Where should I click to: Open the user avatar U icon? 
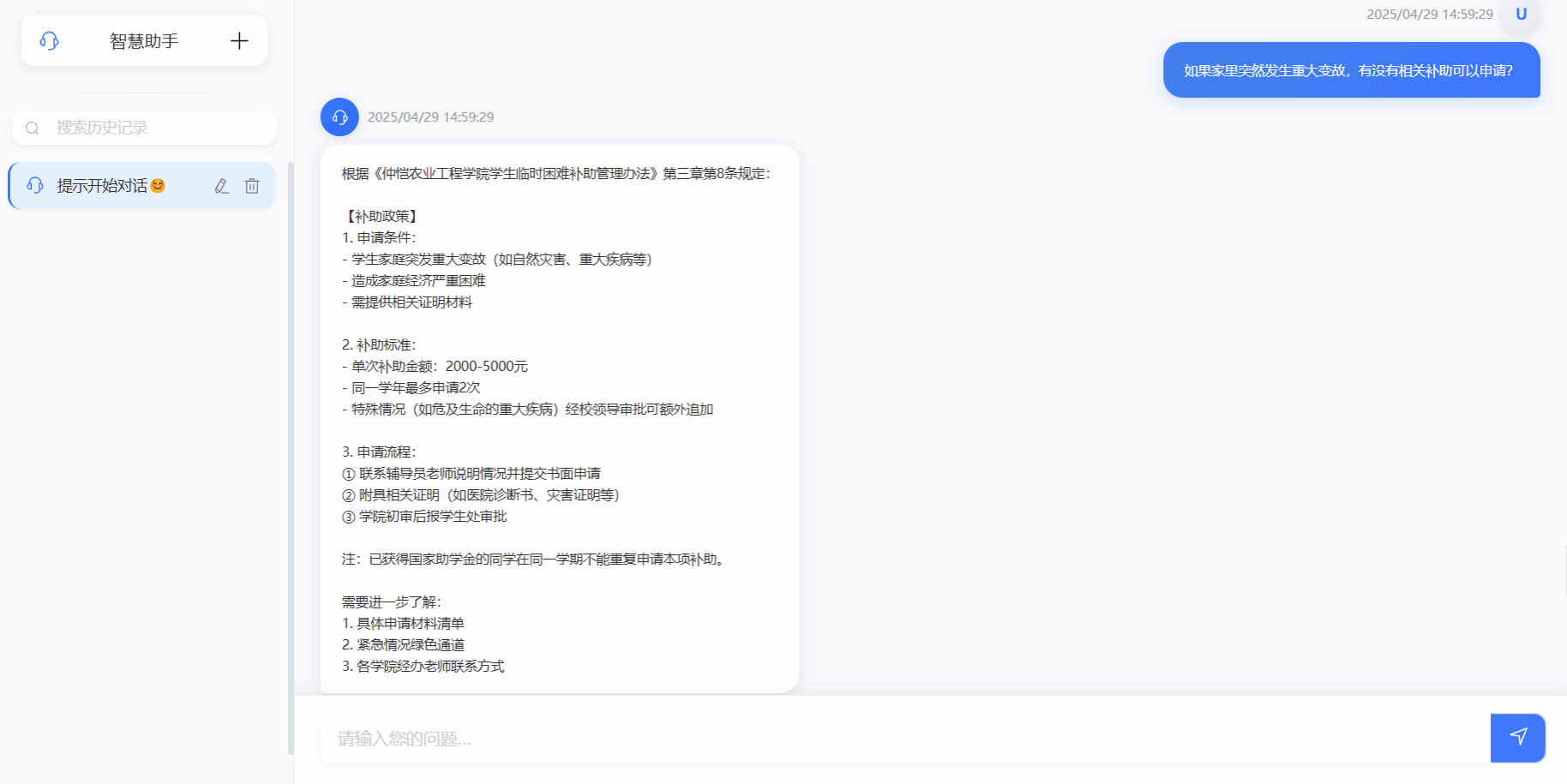pyautogui.click(x=1521, y=15)
